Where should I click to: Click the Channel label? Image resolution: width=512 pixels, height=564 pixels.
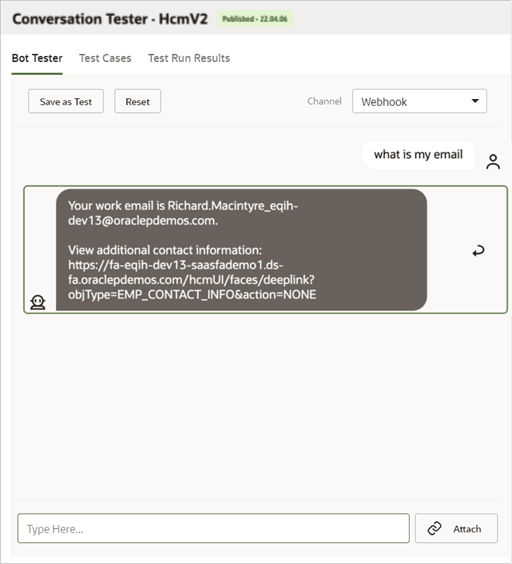324,101
